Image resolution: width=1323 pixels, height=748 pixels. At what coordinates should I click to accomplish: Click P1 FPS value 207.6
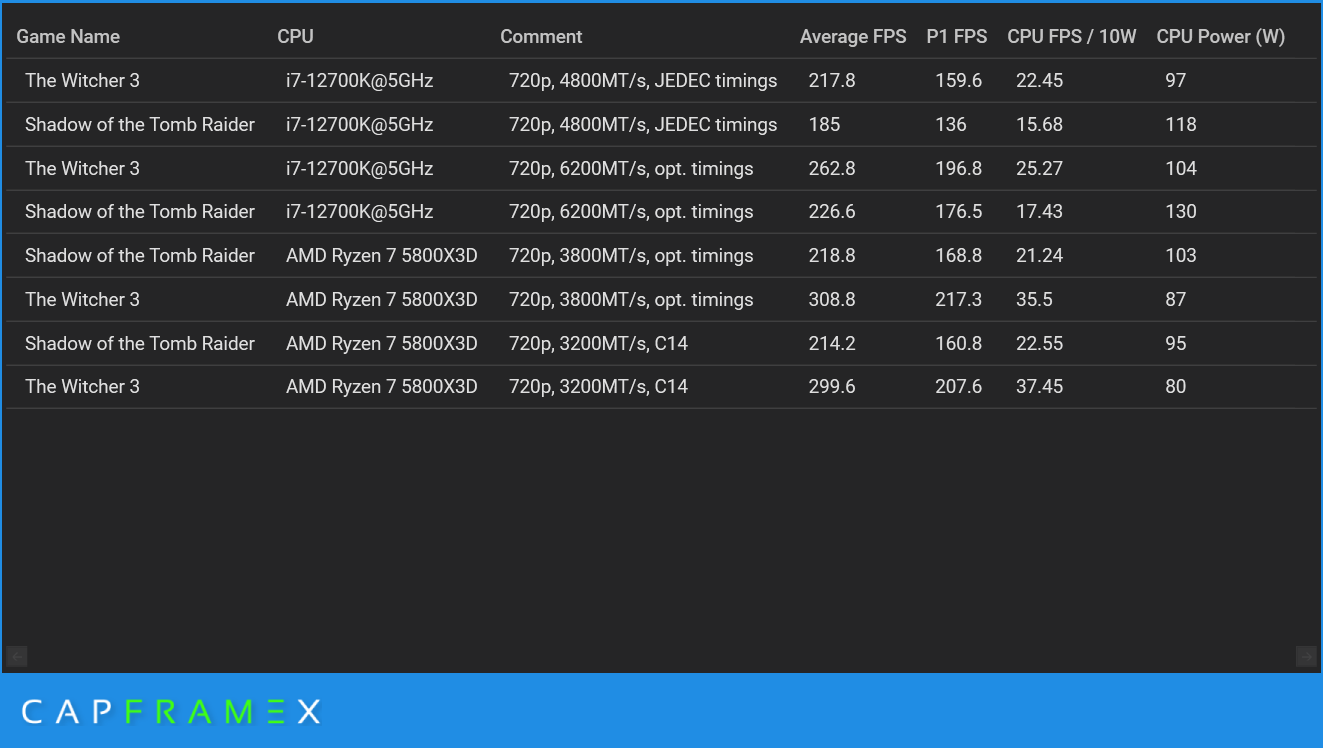[x=958, y=387]
